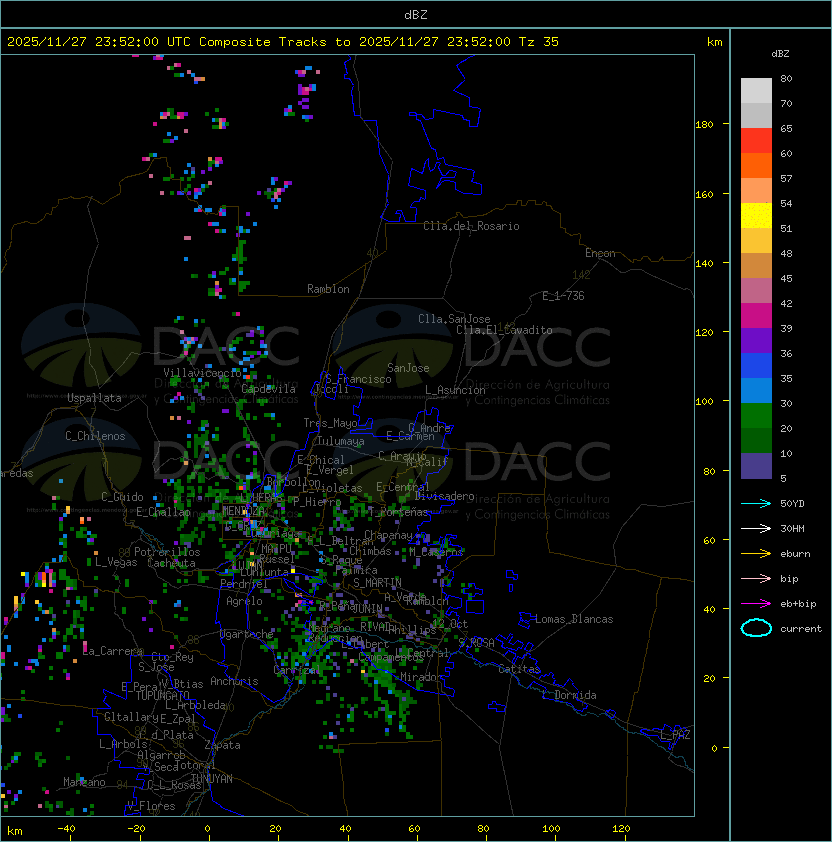Click the 'S_MARTIN' map label
This screenshot has height=842, width=832.
377,582
